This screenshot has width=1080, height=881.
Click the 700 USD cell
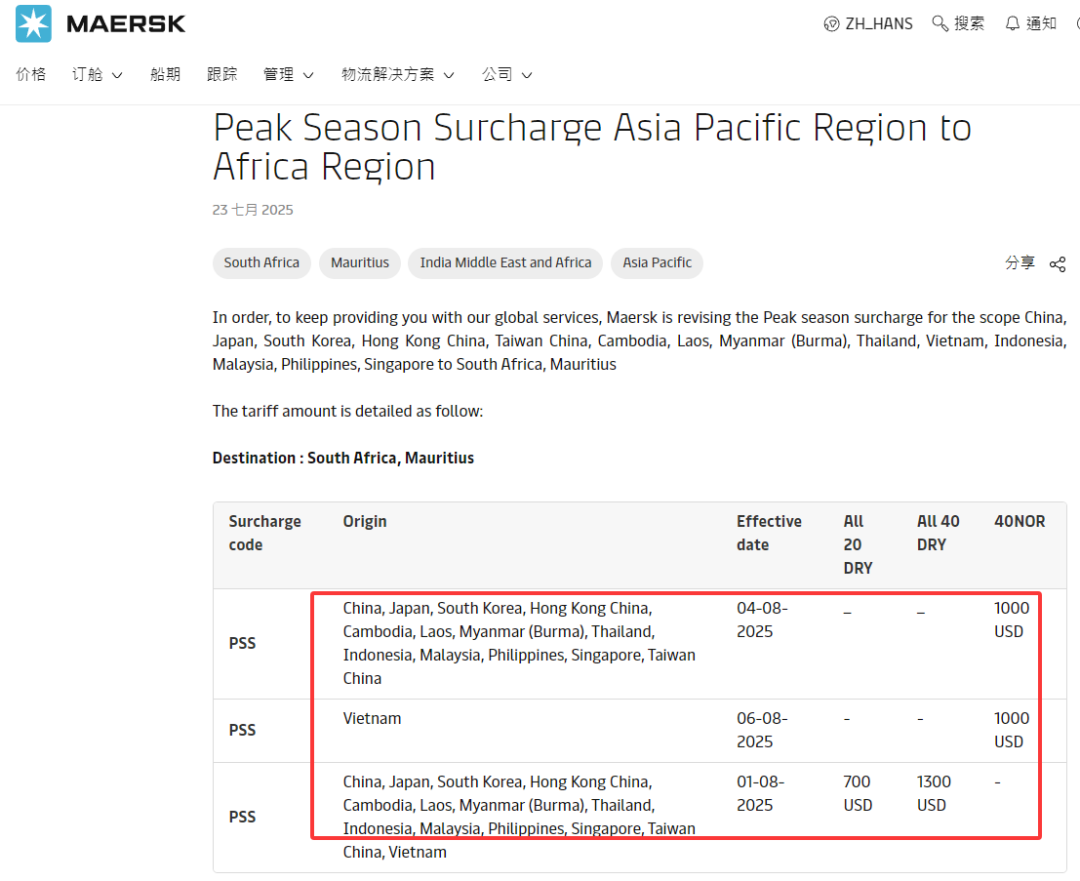pos(858,794)
